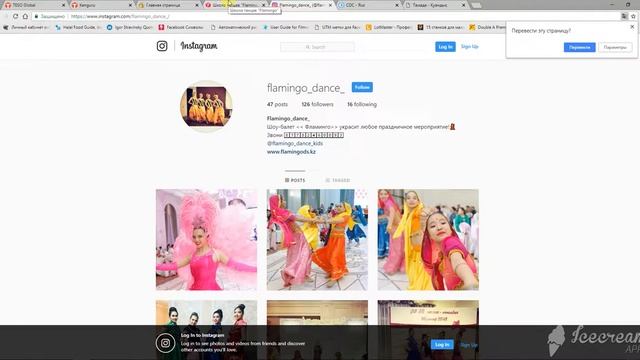Image resolution: width=640 pixels, height=360 pixels.
Task: Open the pink feather costume dancer post
Action: point(207,240)
